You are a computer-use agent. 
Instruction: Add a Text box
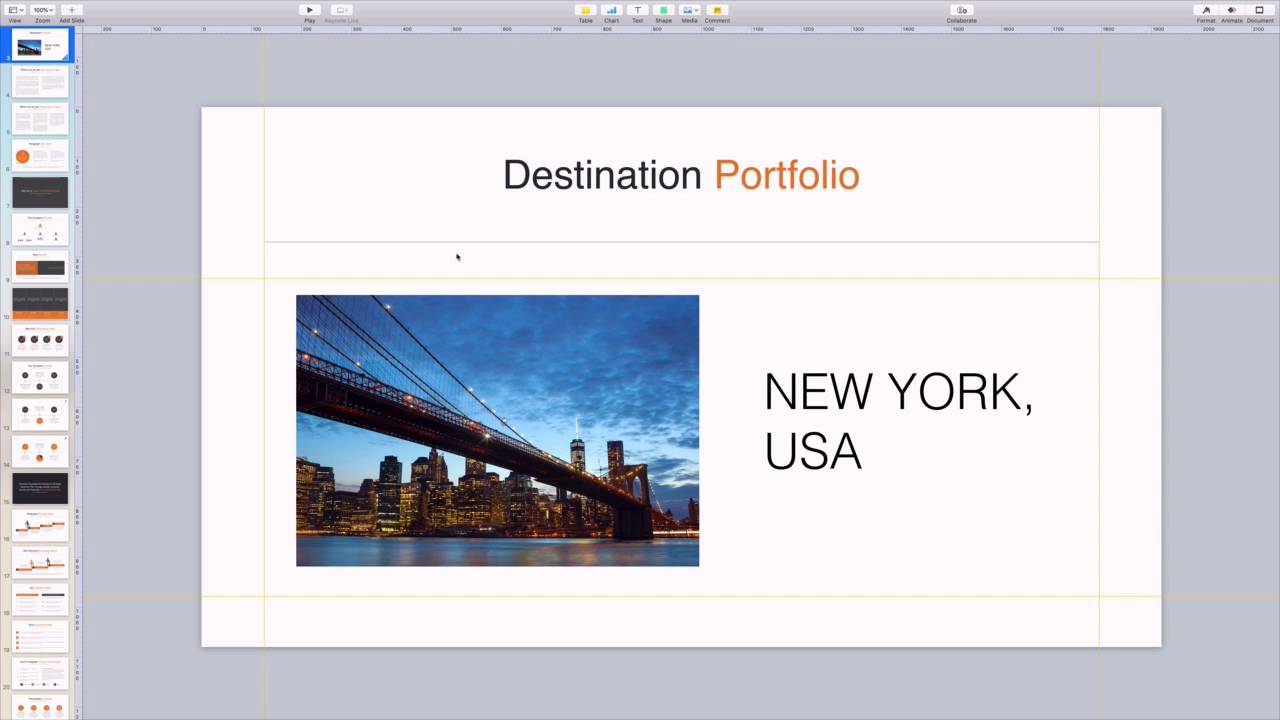637,10
